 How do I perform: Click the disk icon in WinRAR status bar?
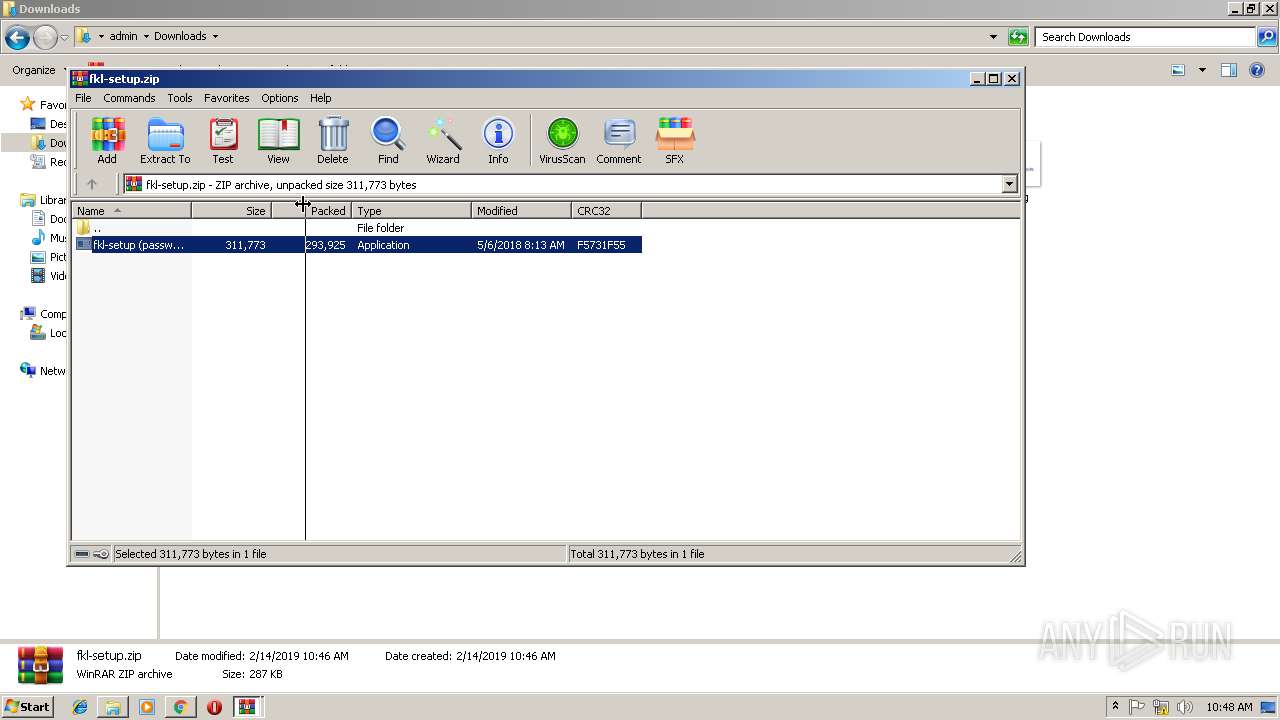(82, 554)
